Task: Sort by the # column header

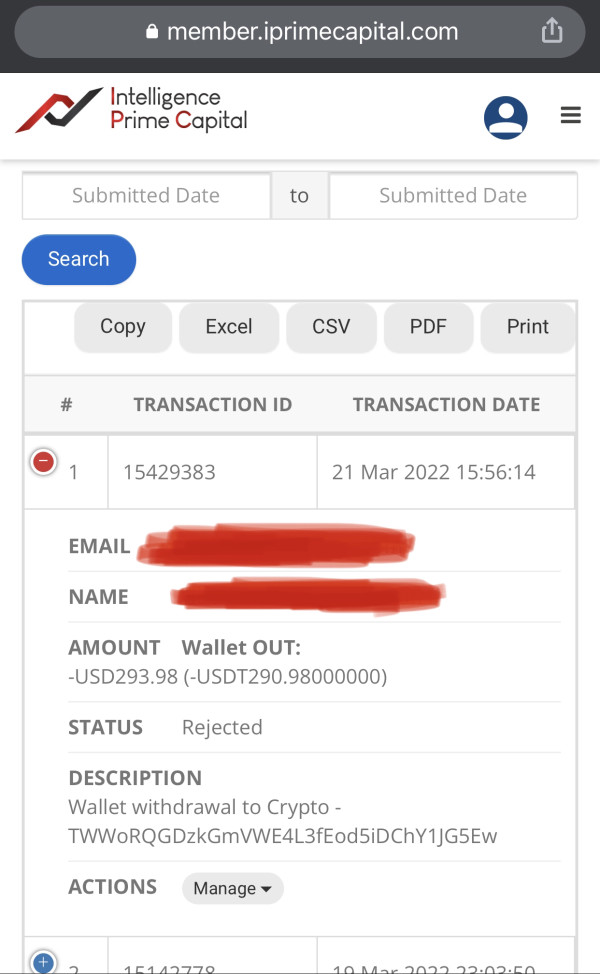Action: pos(66,405)
